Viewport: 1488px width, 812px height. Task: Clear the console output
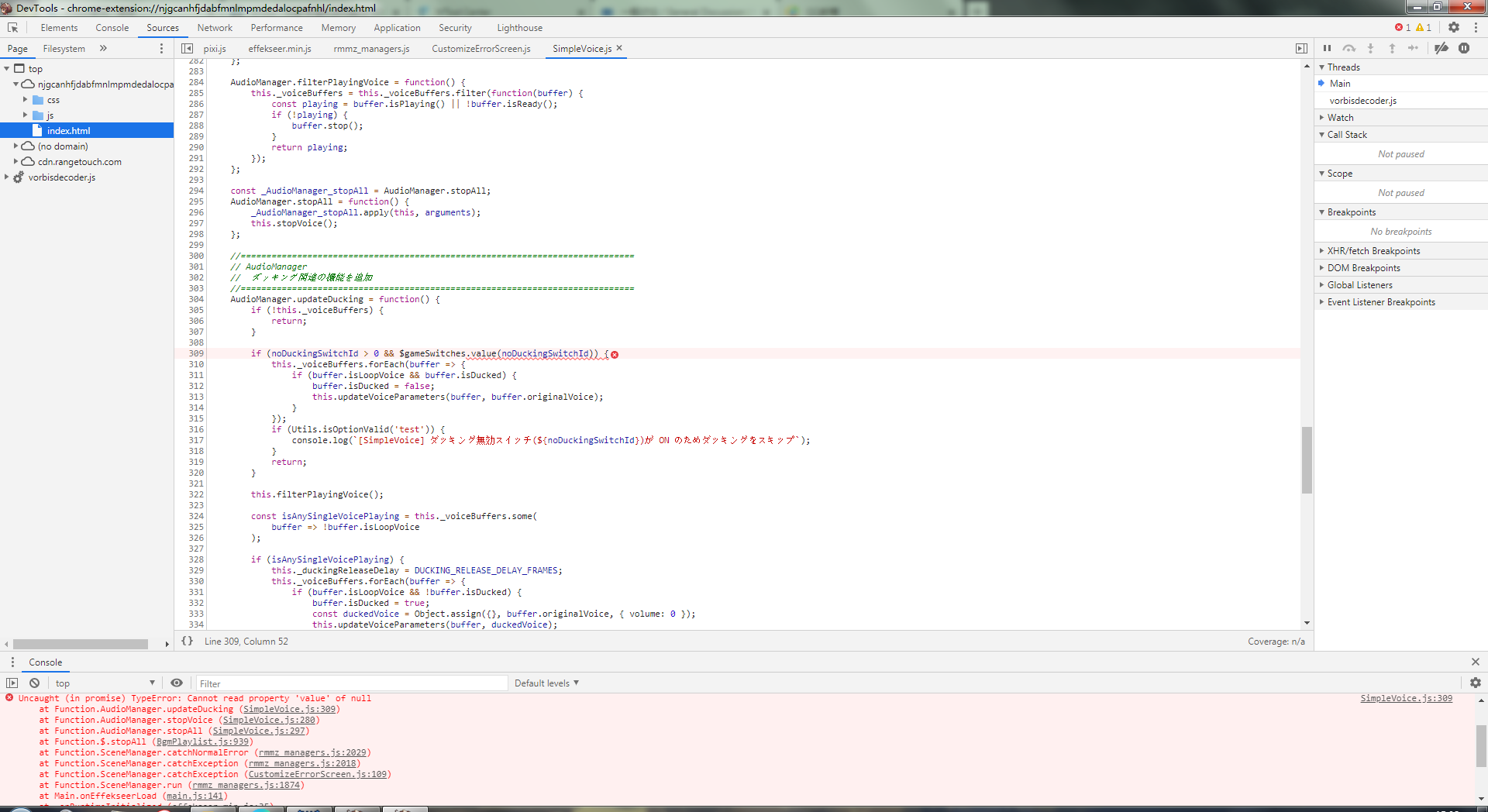34,683
